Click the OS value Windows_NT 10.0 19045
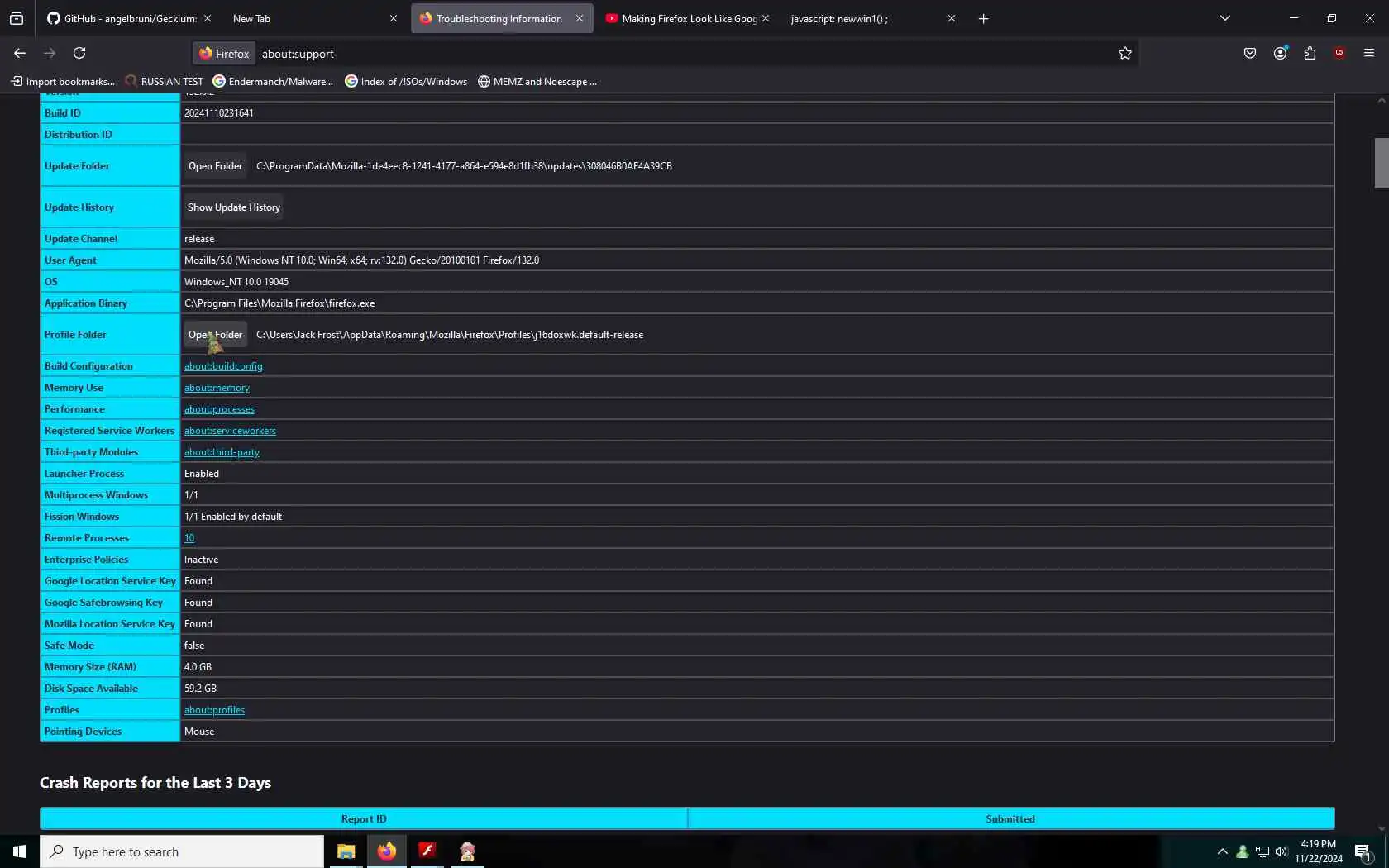The width and height of the screenshot is (1389, 868). (236, 282)
